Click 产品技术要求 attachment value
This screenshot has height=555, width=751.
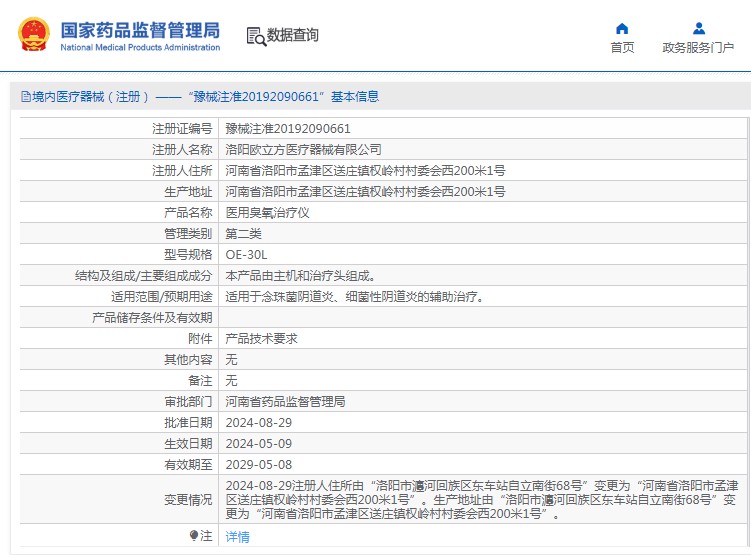262,339
